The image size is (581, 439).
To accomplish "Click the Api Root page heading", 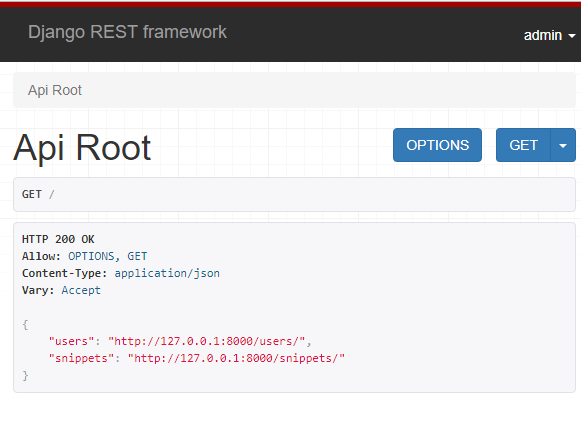I will pyautogui.click(x=82, y=147).
